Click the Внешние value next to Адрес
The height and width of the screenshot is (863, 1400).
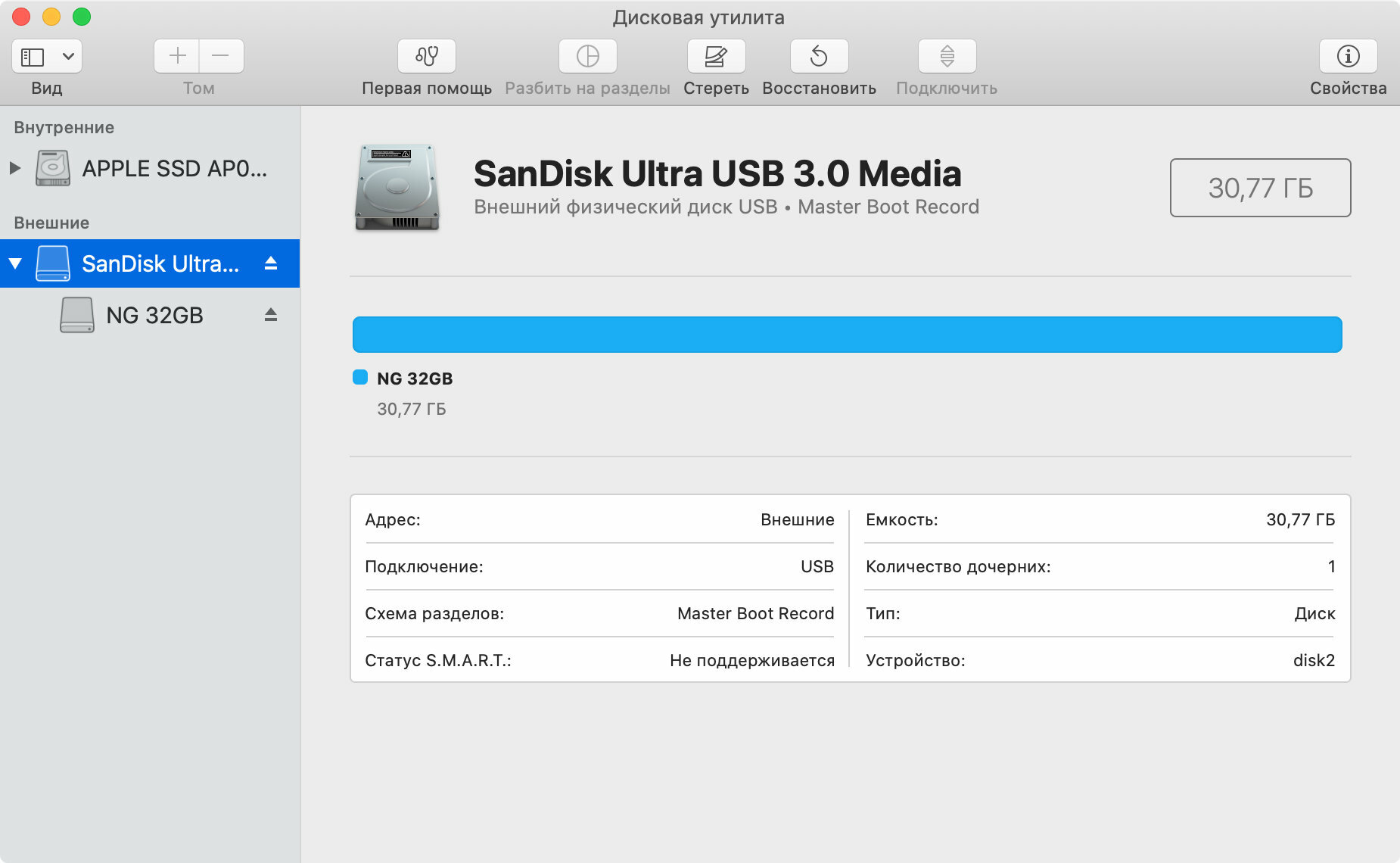pos(798,519)
